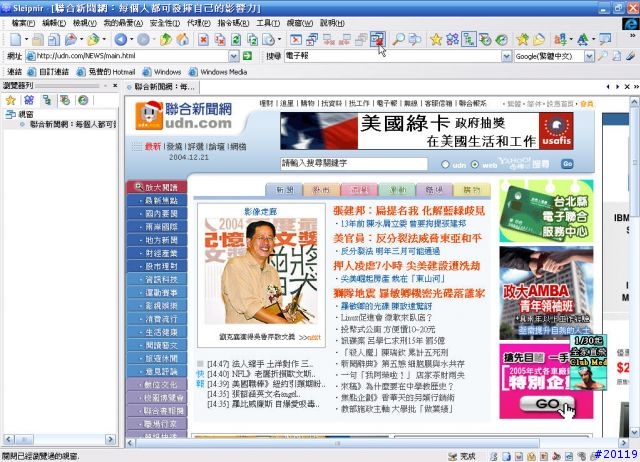
Task: Click the Forward navigation arrow icon
Action: pos(143,39)
